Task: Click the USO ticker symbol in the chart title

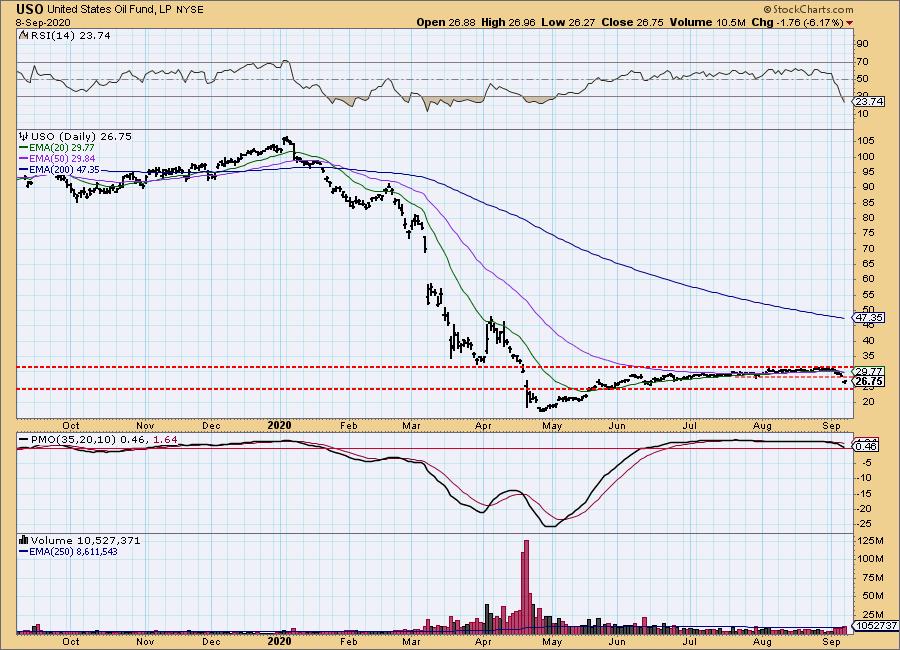Action: (30, 9)
